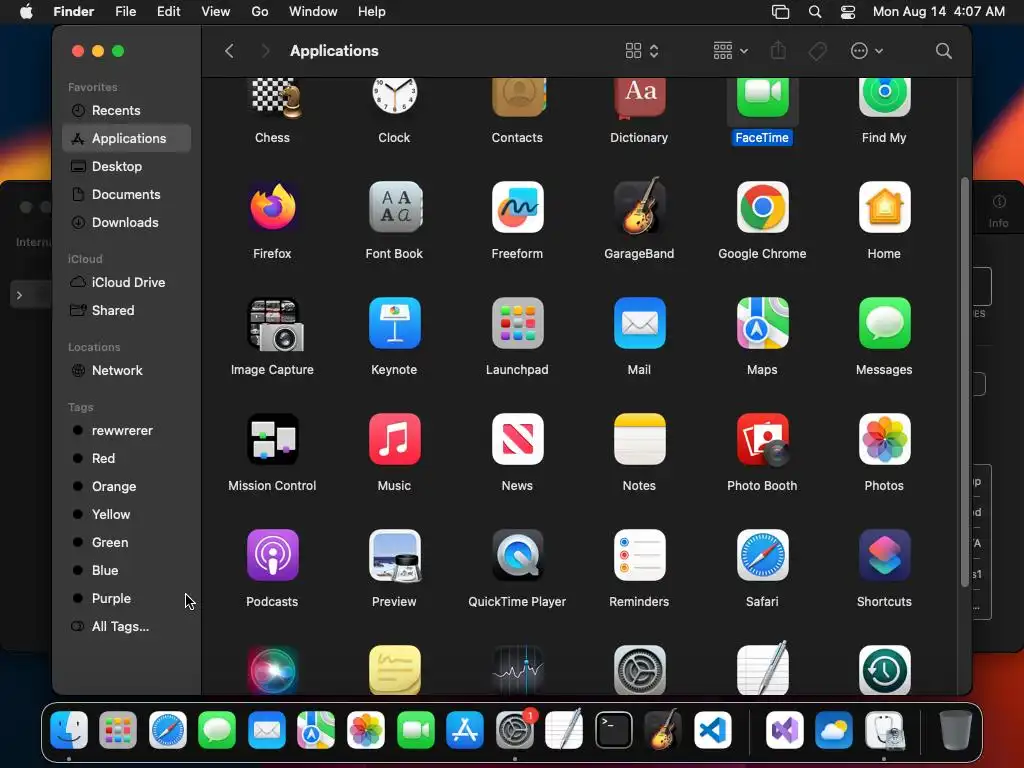The height and width of the screenshot is (768, 1024).
Task: Filter by the Orange tag
Action: [x=127, y=487]
